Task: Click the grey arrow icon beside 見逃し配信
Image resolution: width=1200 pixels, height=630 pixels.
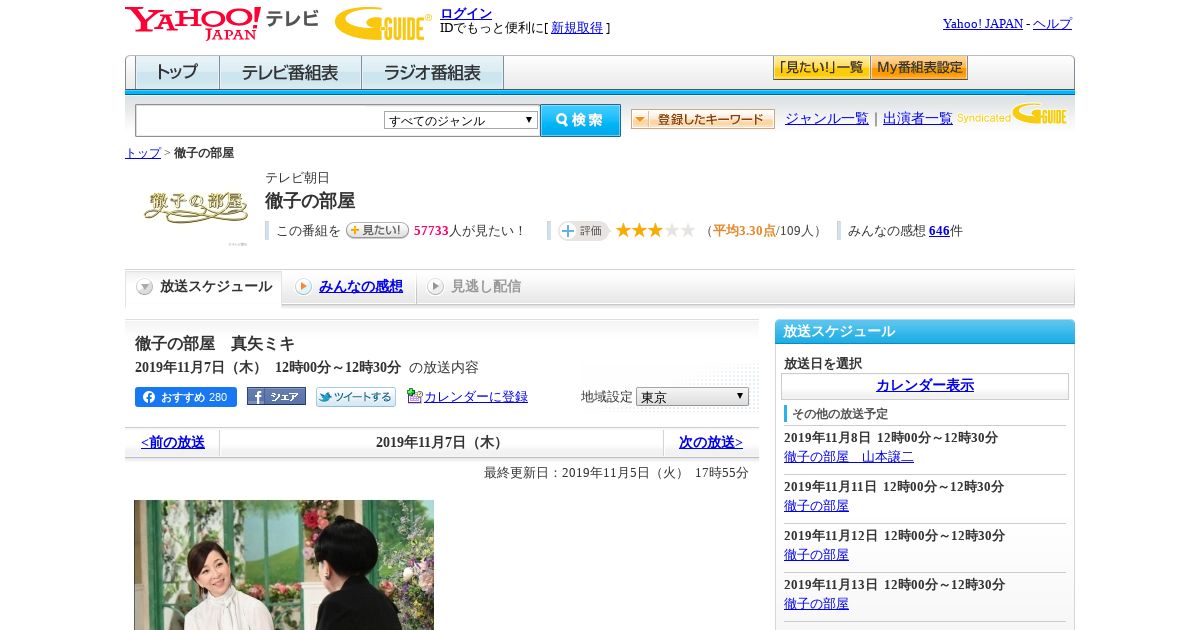Action: click(x=435, y=287)
